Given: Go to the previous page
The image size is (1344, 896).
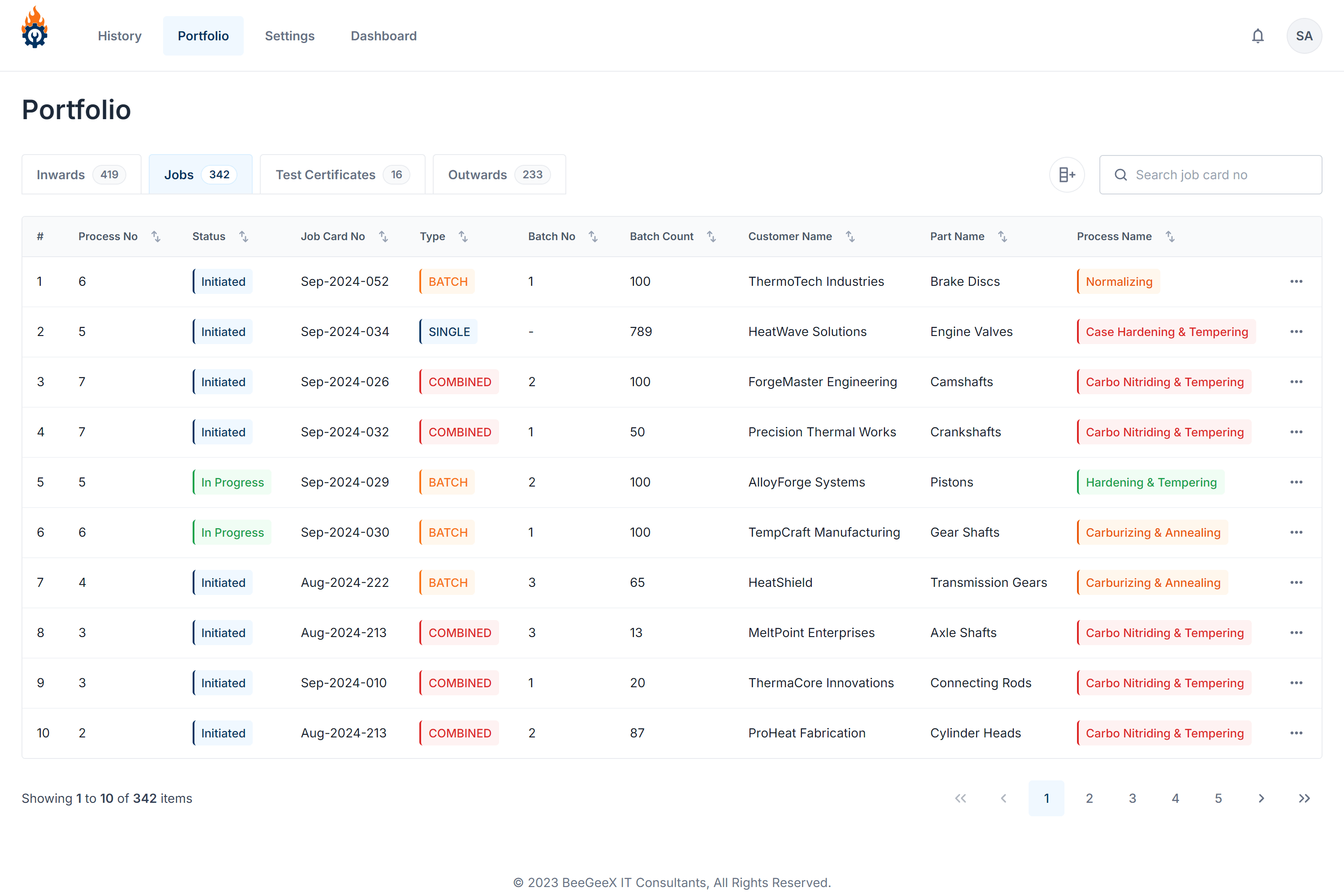Looking at the screenshot, I should point(1004,798).
